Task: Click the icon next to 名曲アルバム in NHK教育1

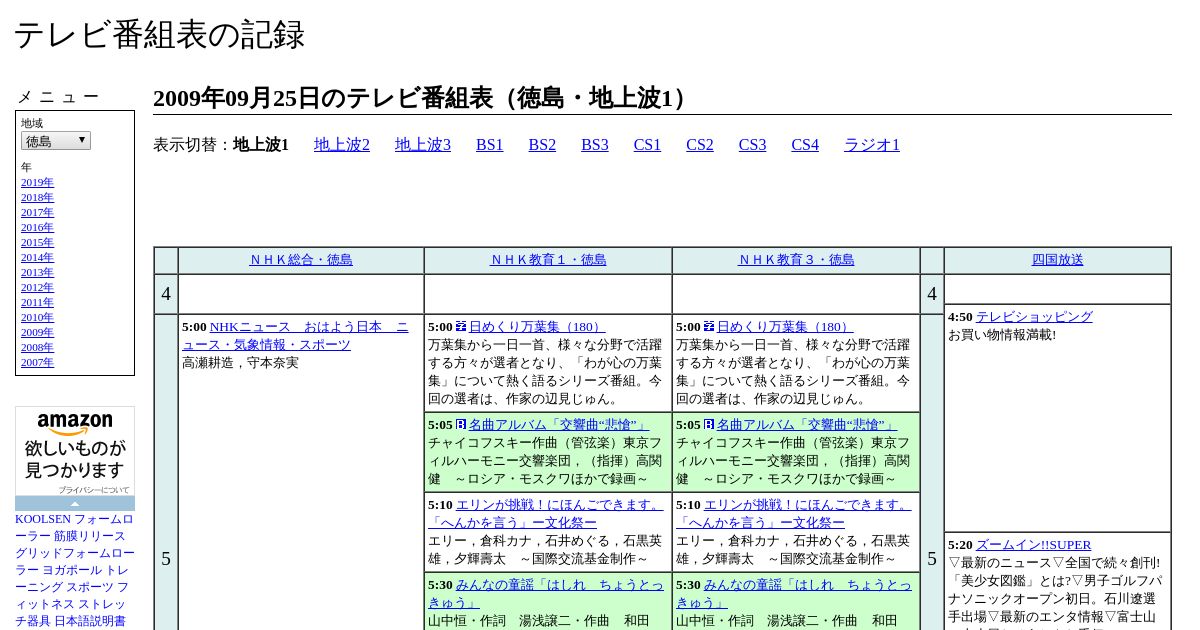Action: 461,424
